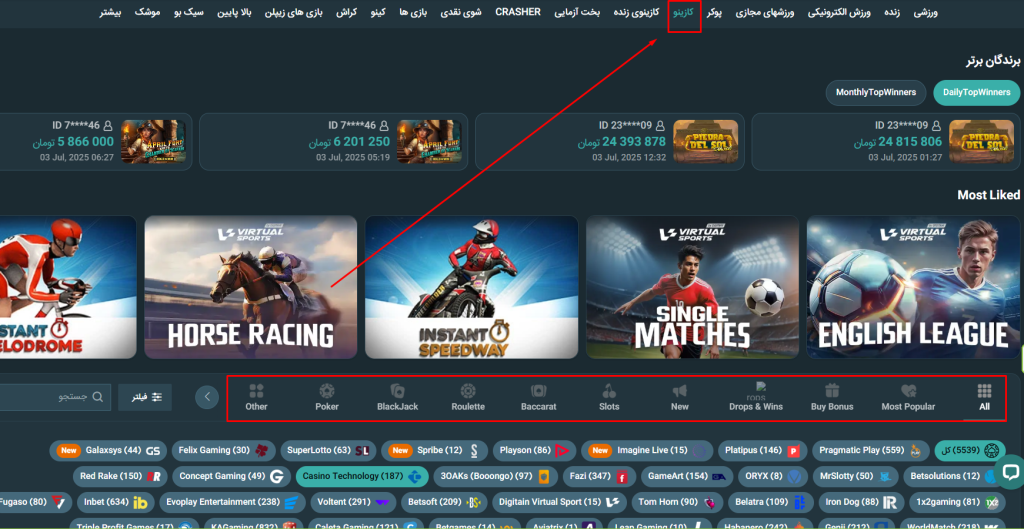Switch to DailyTopWinners tab
Image resolution: width=1024 pixels, height=529 pixels.
[977, 93]
